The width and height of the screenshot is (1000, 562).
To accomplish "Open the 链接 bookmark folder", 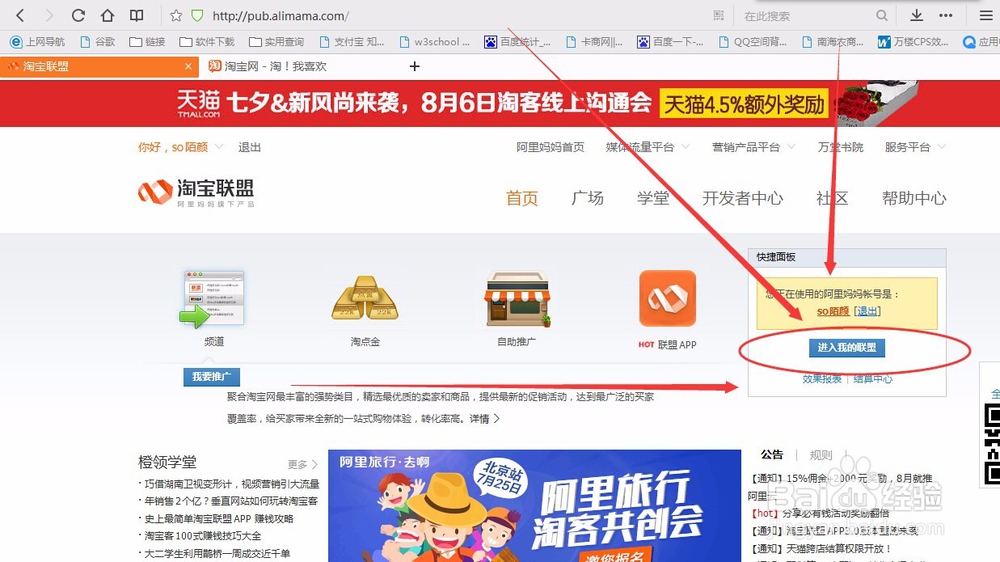I will [x=147, y=42].
